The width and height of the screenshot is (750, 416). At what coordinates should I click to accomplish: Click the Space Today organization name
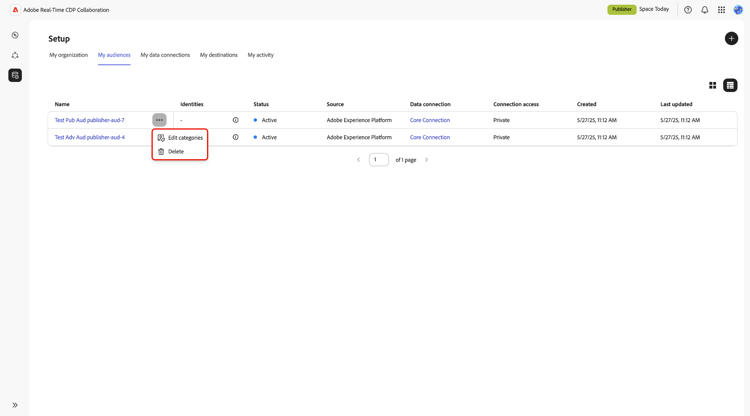(654, 9)
